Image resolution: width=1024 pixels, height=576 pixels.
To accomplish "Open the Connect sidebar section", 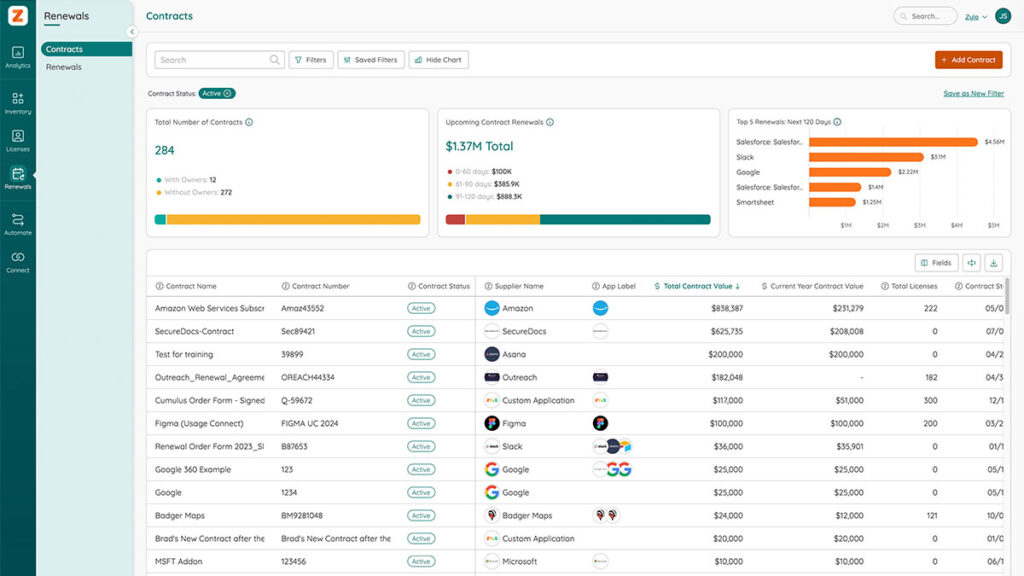I will click(18, 262).
